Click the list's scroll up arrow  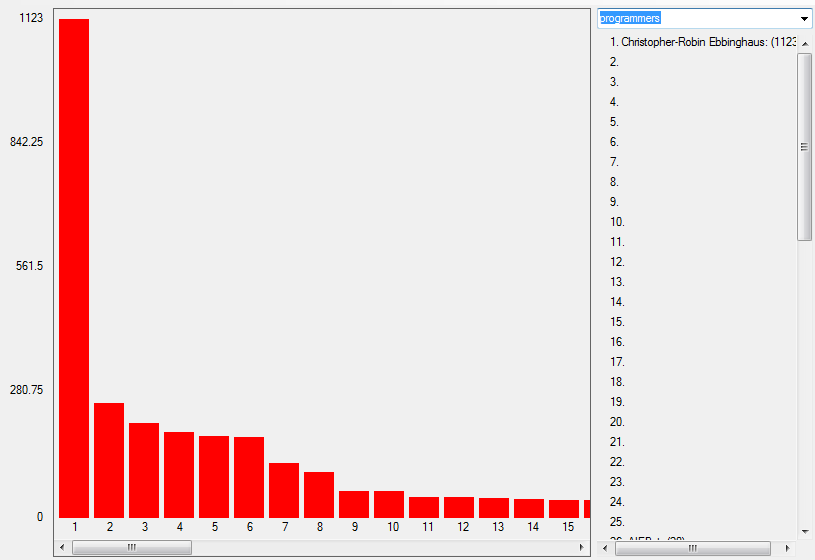pyautogui.click(x=805, y=44)
